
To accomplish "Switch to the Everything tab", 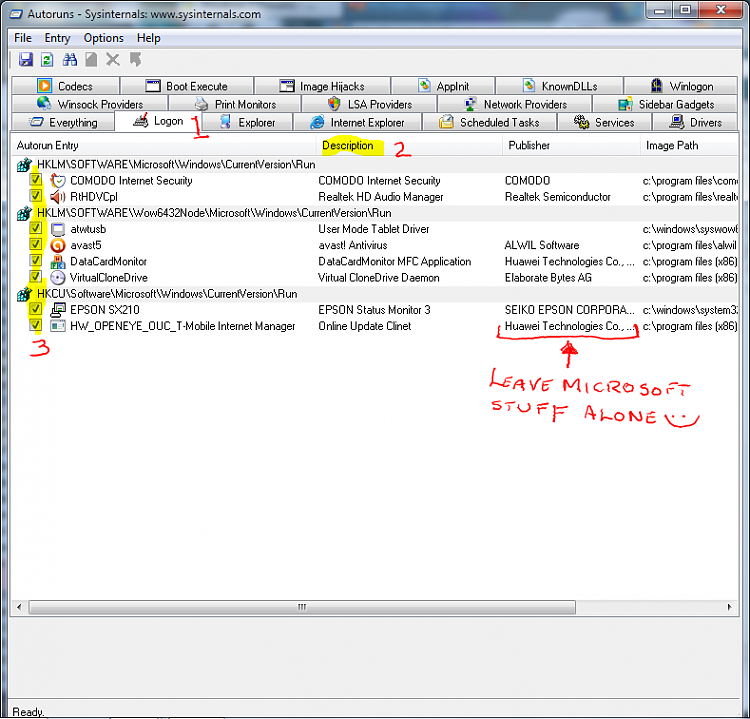I will (63, 122).
